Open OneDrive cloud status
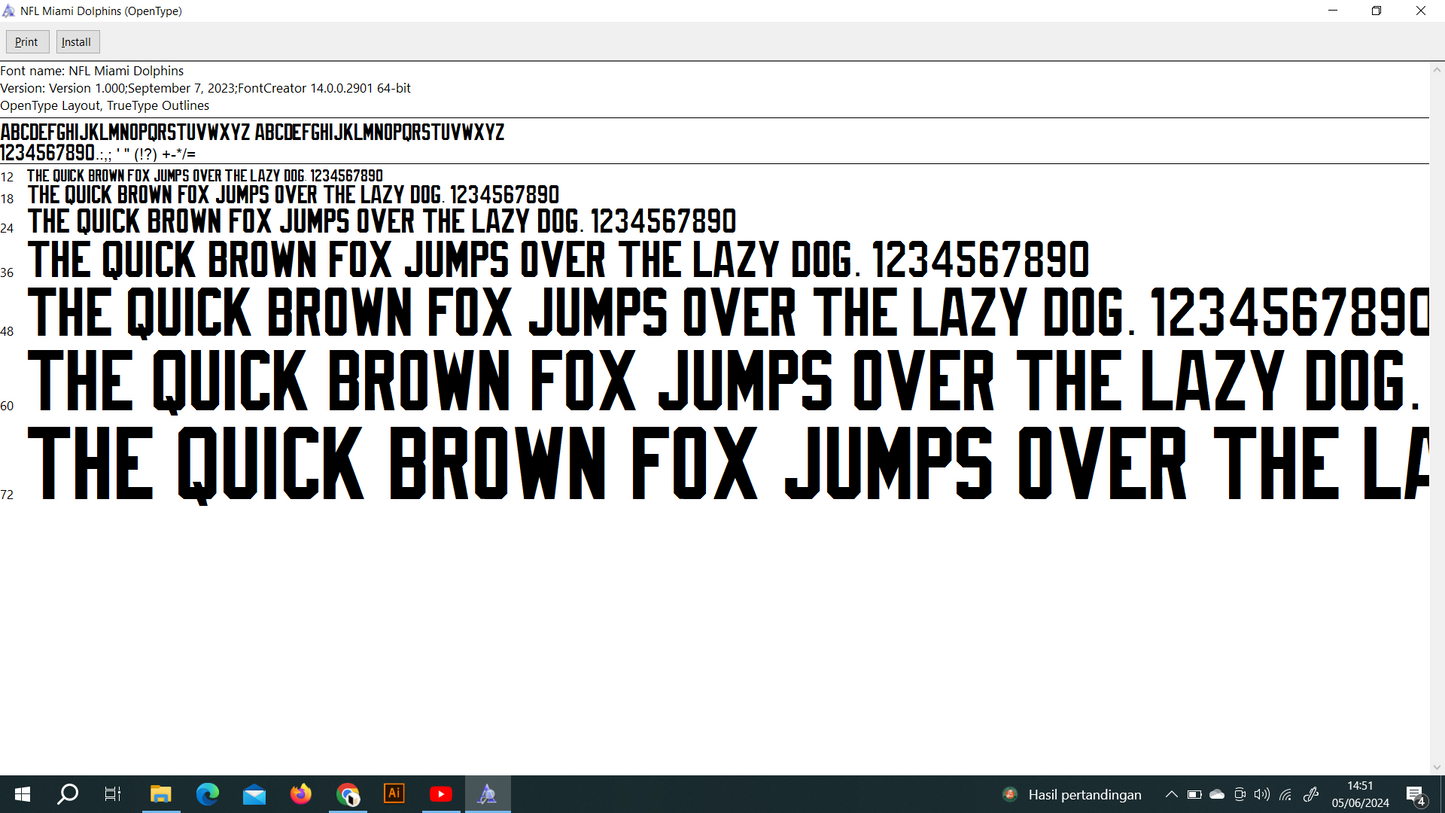Viewport: 1445px width, 813px height. click(x=1217, y=795)
